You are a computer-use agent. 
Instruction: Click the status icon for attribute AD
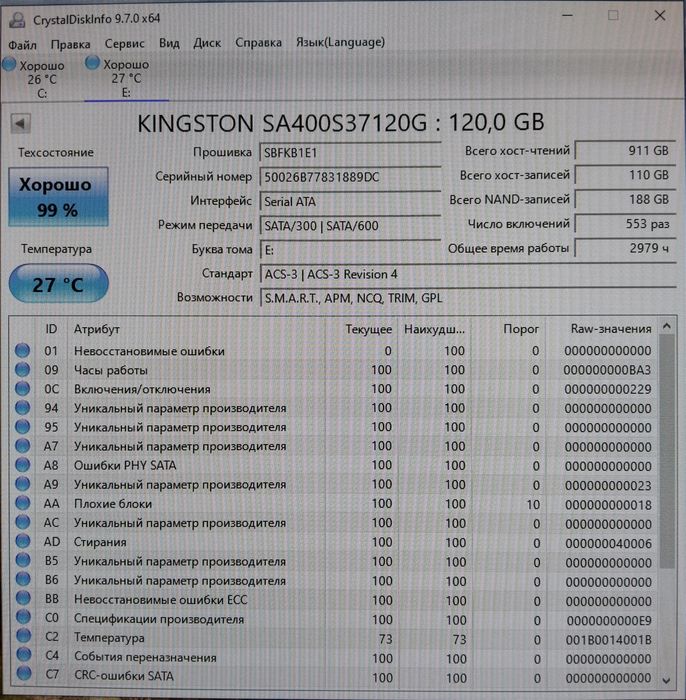23,542
